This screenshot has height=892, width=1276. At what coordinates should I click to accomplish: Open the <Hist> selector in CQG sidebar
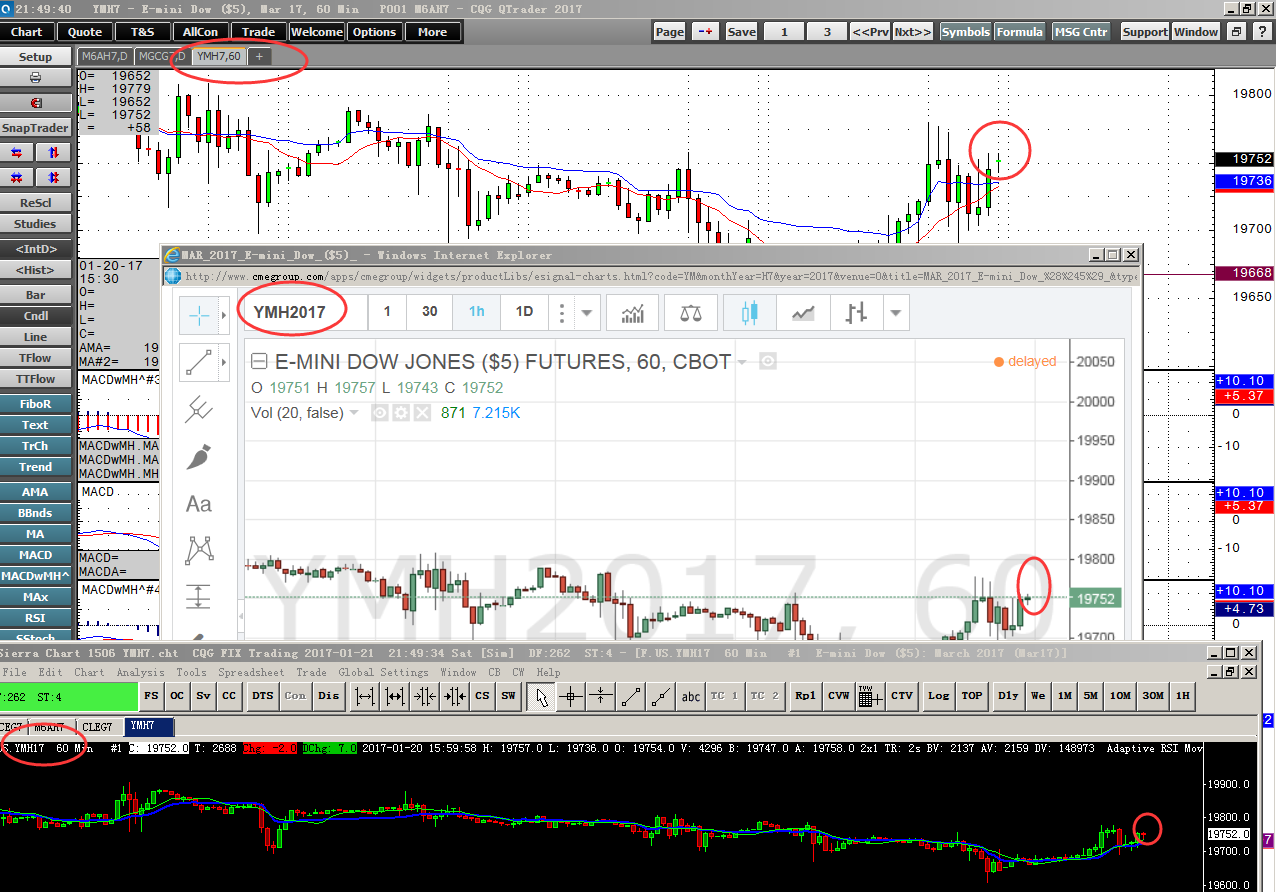(36, 270)
